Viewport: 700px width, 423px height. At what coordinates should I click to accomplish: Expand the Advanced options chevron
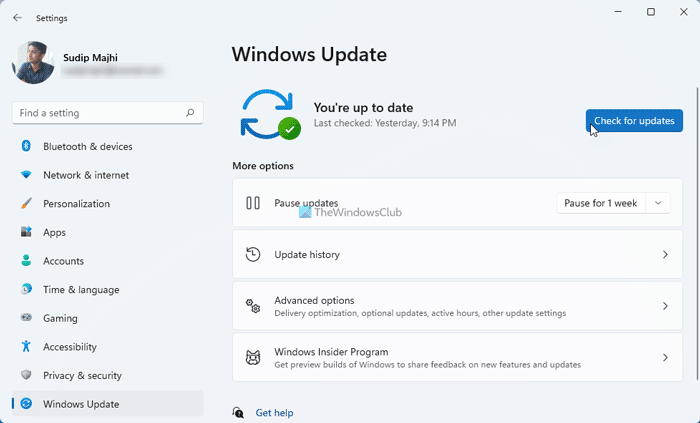coord(665,306)
